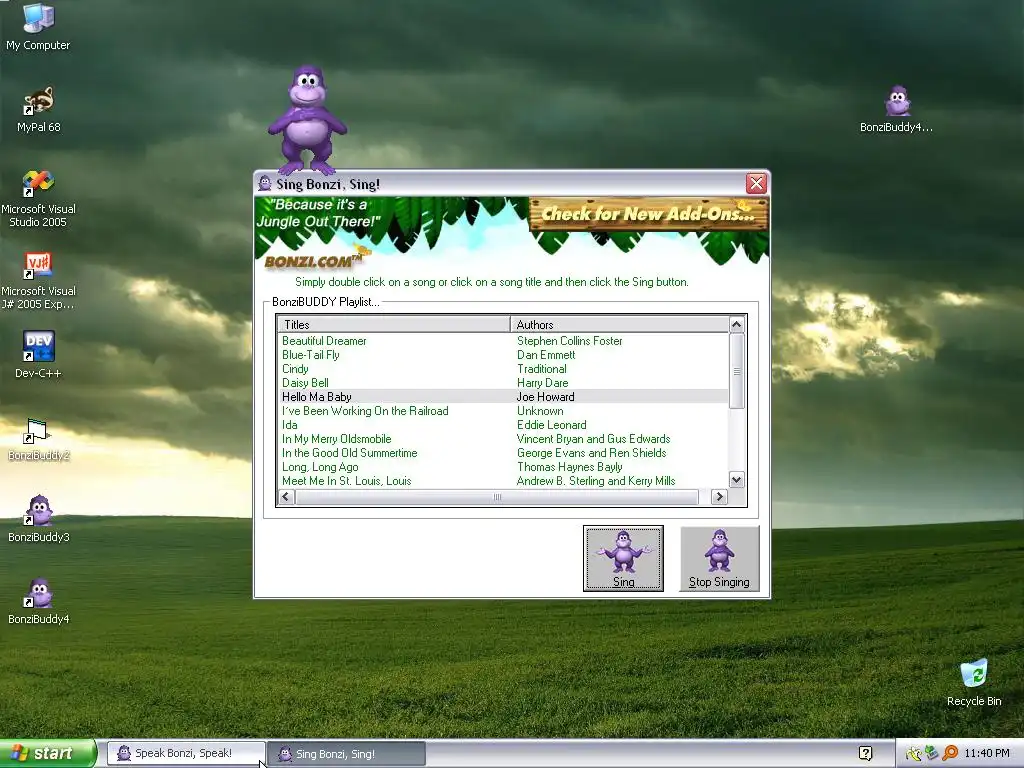This screenshot has width=1024, height=768.
Task: Select the BonziBuddy2 desktop shortcut
Action: tap(39, 440)
